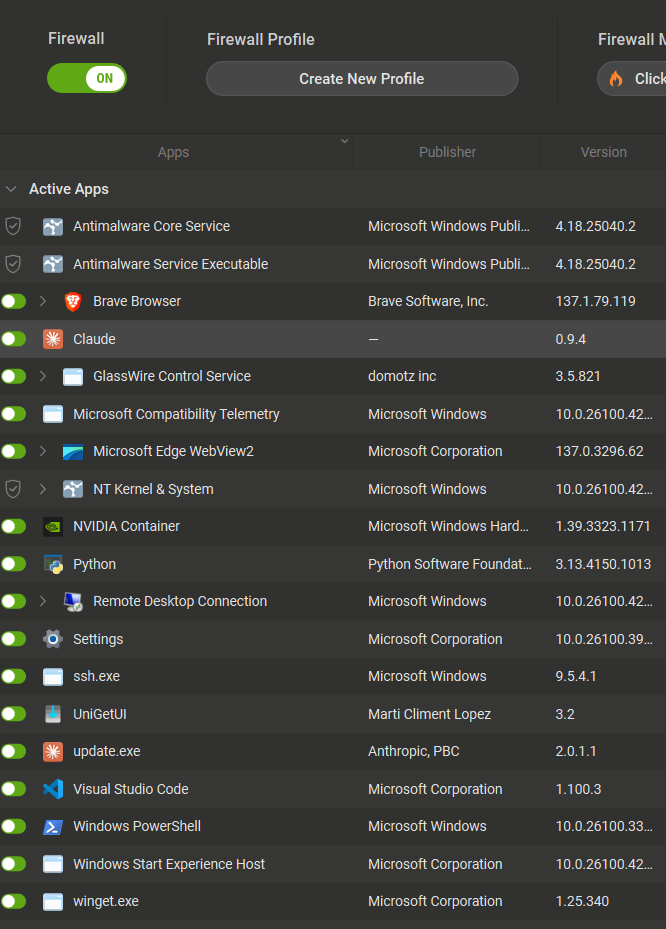Turn off the main Firewall switch

click(x=87, y=78)
